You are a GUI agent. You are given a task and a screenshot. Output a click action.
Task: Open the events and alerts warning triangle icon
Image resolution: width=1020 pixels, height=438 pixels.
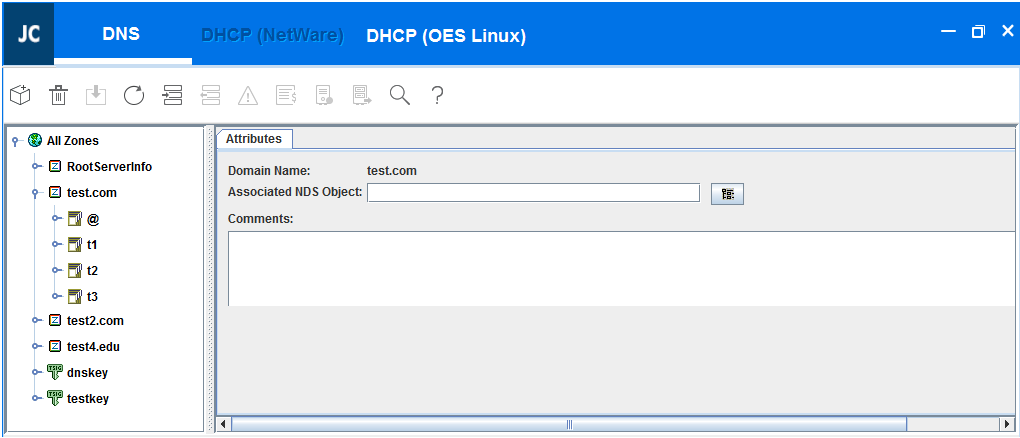(248, 96)
